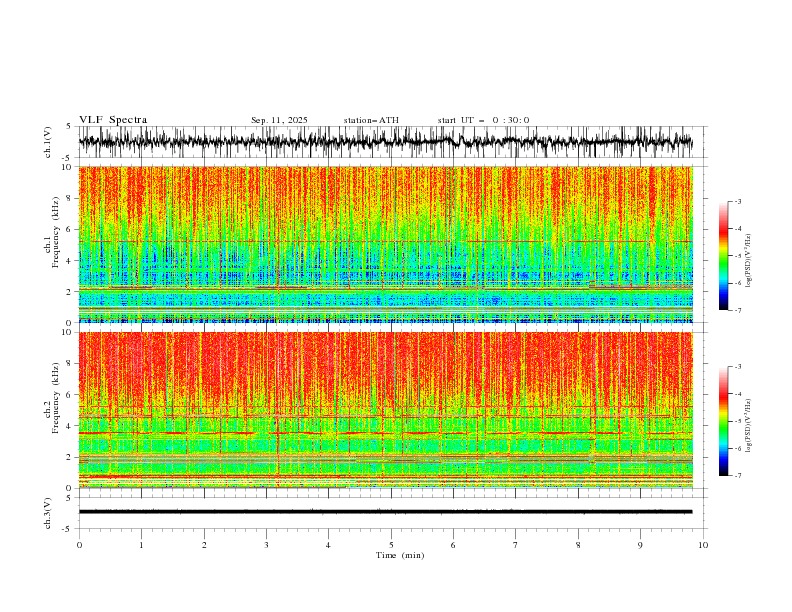
Task: Click the 'start UT = 0:30:0' text
Action: (483, 120)
